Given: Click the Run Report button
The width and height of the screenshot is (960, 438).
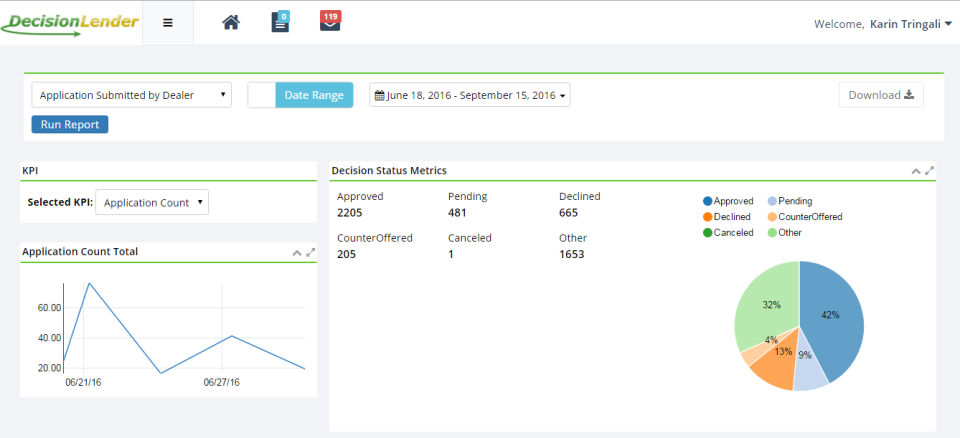Looking at the screenshot, I should click(70, 125).
